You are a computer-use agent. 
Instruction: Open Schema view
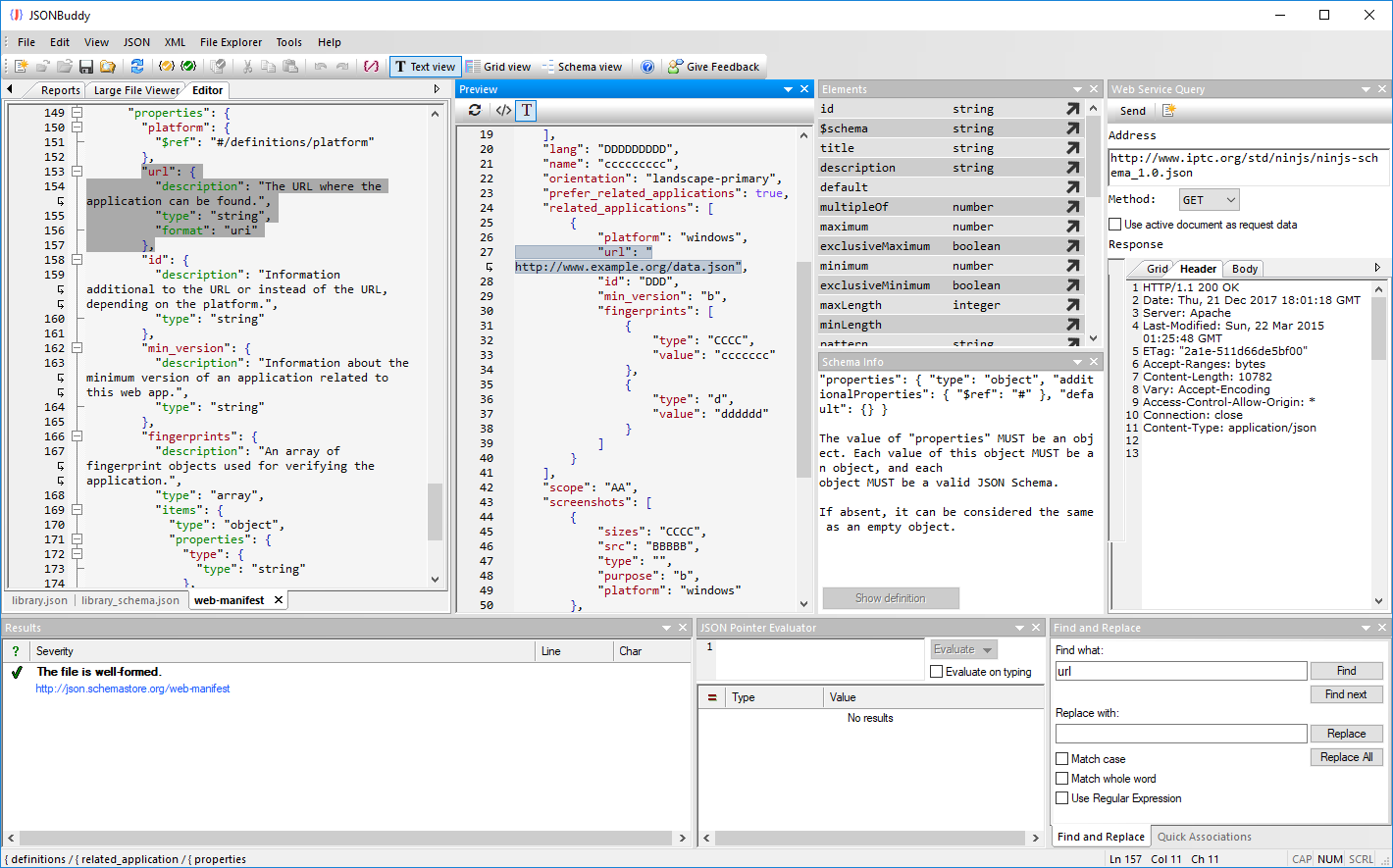pos(583,67)
